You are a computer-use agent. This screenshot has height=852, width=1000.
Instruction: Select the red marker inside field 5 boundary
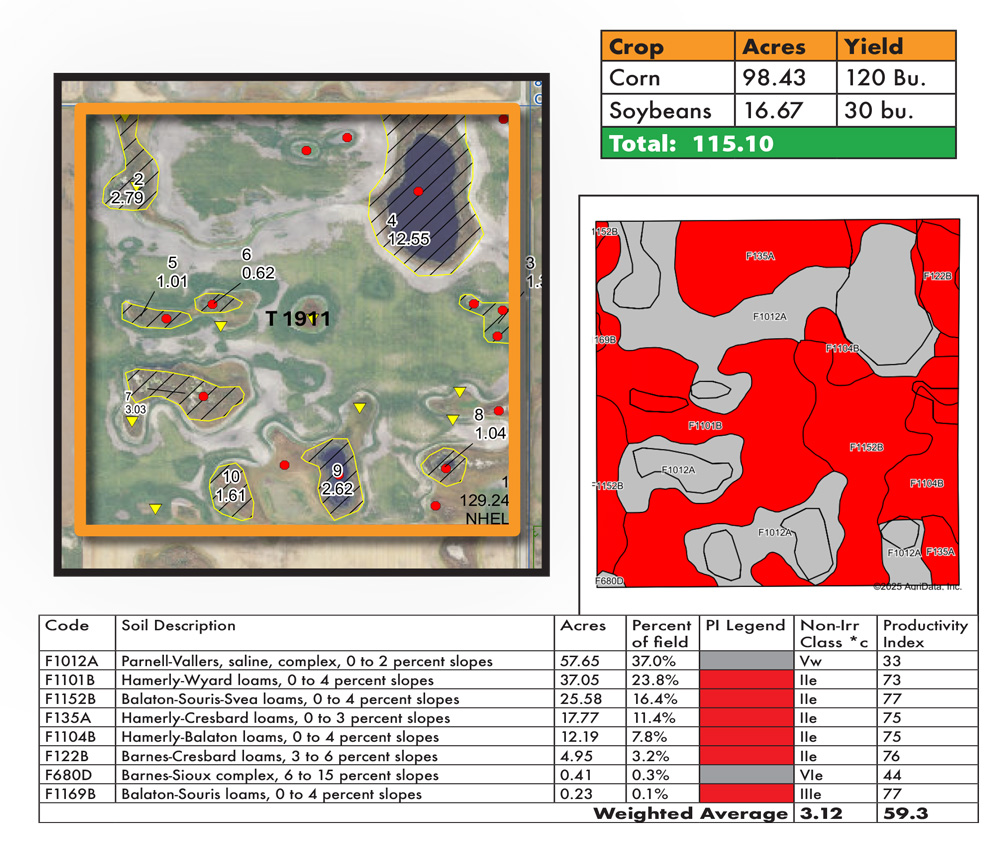[167, 318]
